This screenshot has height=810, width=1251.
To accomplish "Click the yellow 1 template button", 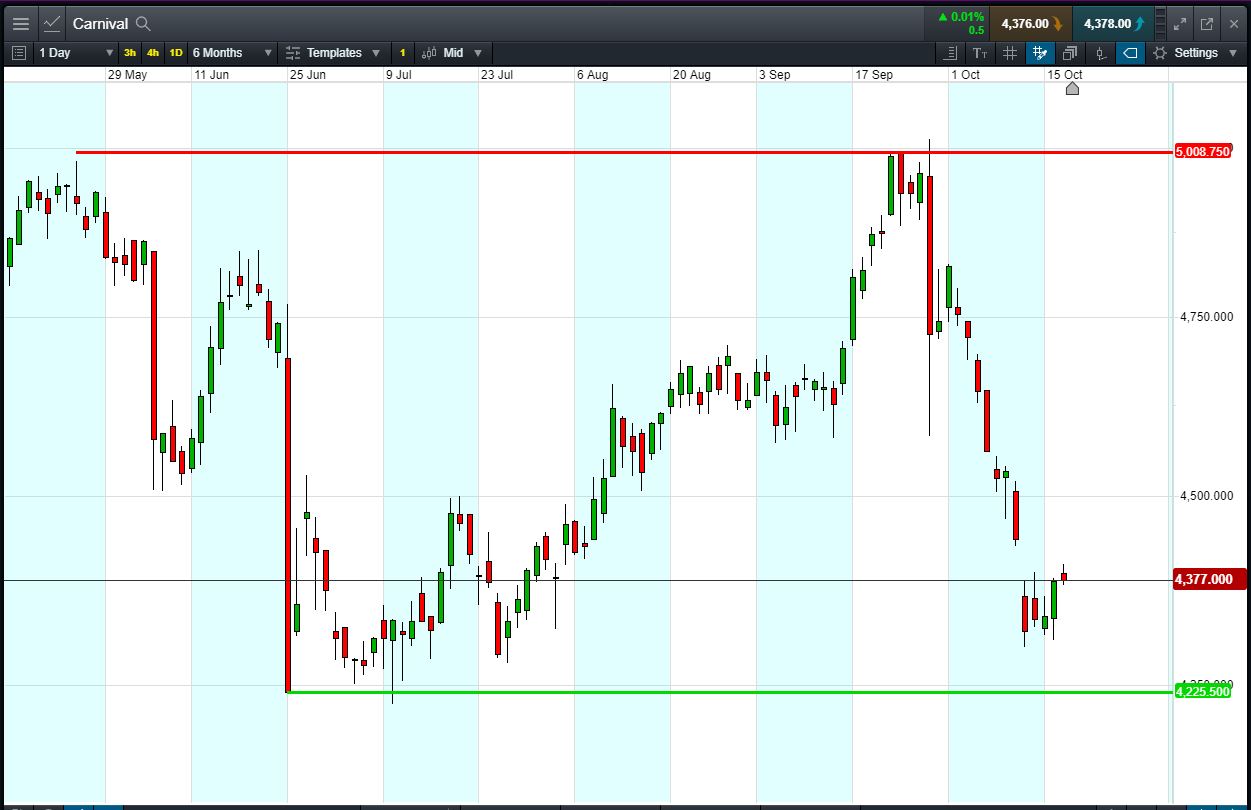I will (x=403, y=53).
